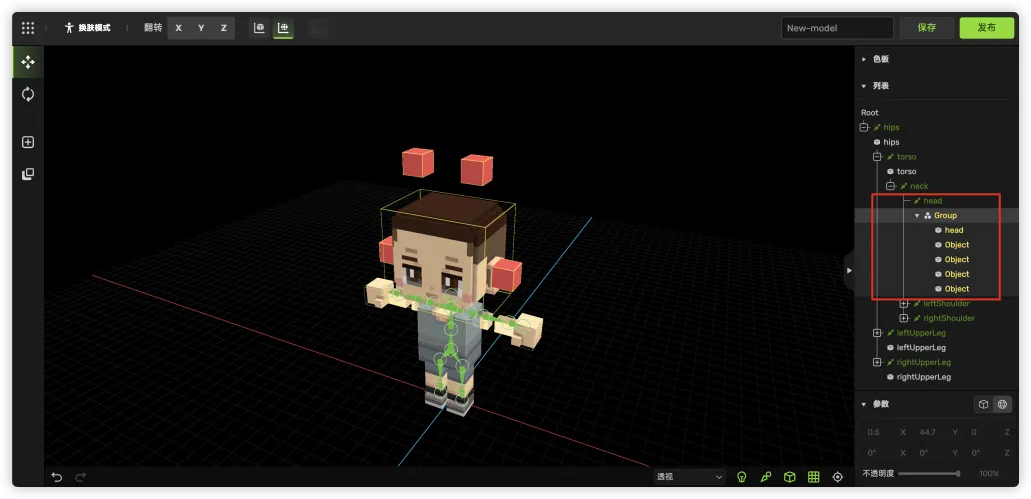The height and width of the screenshot is (499, 1031).
Task: Click the add object plus icon
Action: [27, 142]
